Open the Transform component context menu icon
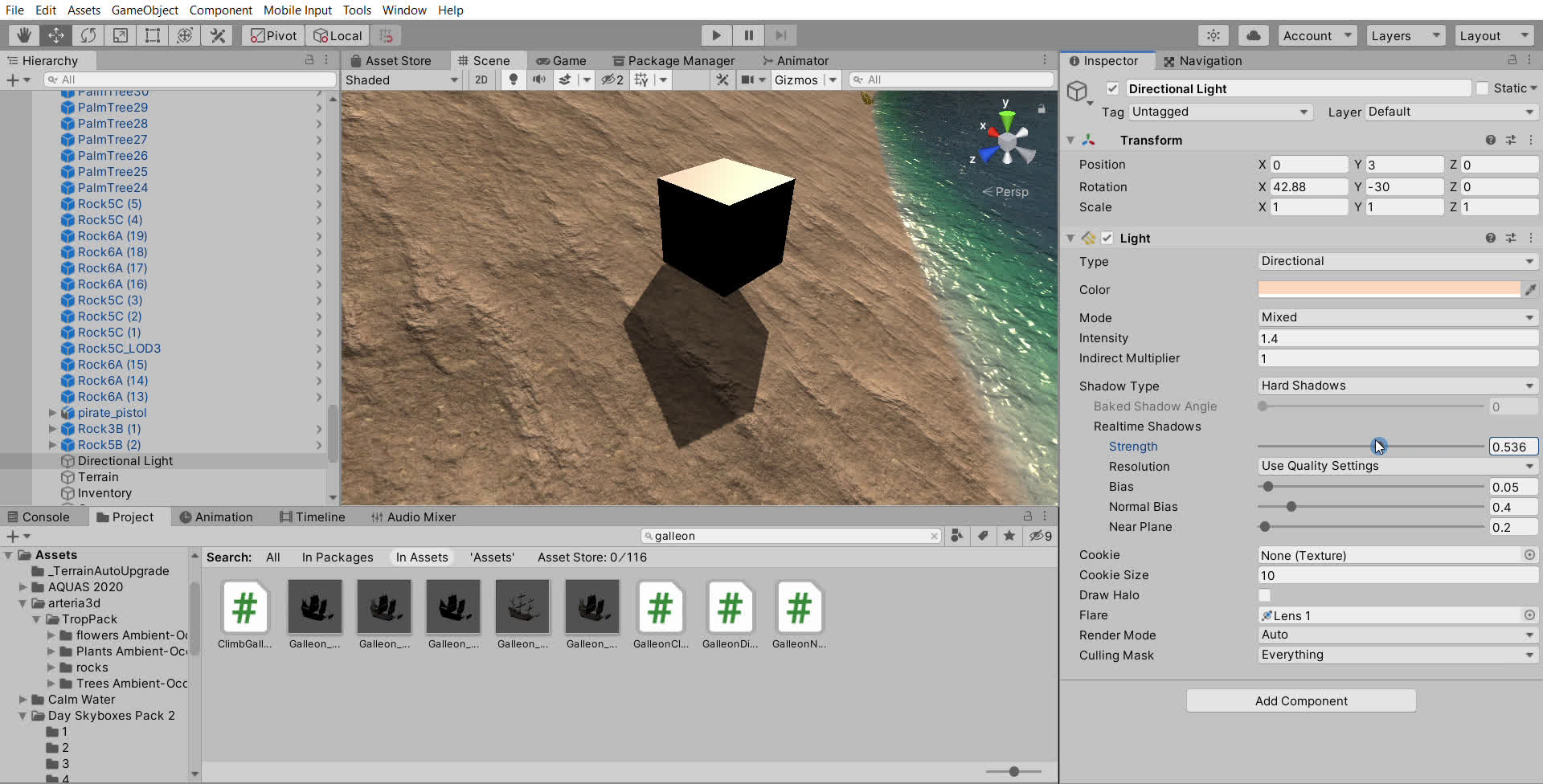 click(1531, 140)
